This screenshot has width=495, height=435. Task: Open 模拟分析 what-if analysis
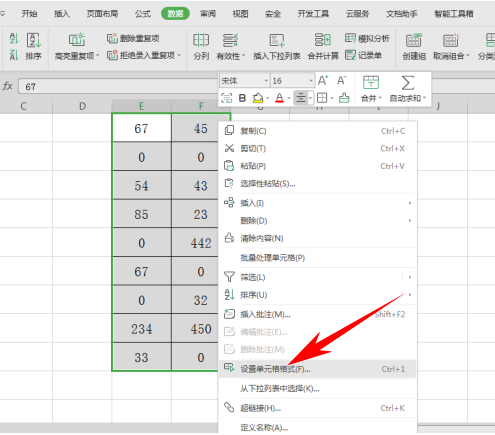(367, 38)
